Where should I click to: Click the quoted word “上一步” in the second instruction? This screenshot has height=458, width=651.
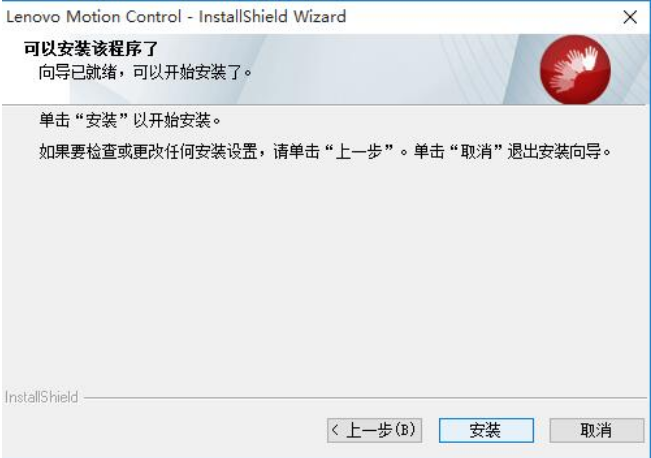pos(359,152)
